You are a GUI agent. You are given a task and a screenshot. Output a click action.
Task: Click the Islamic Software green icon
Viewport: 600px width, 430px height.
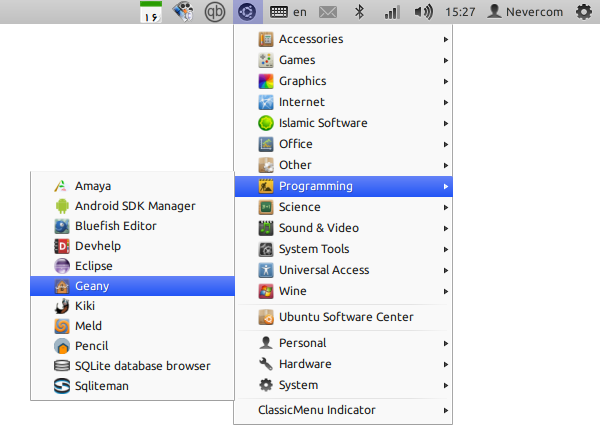coord(266,123)
